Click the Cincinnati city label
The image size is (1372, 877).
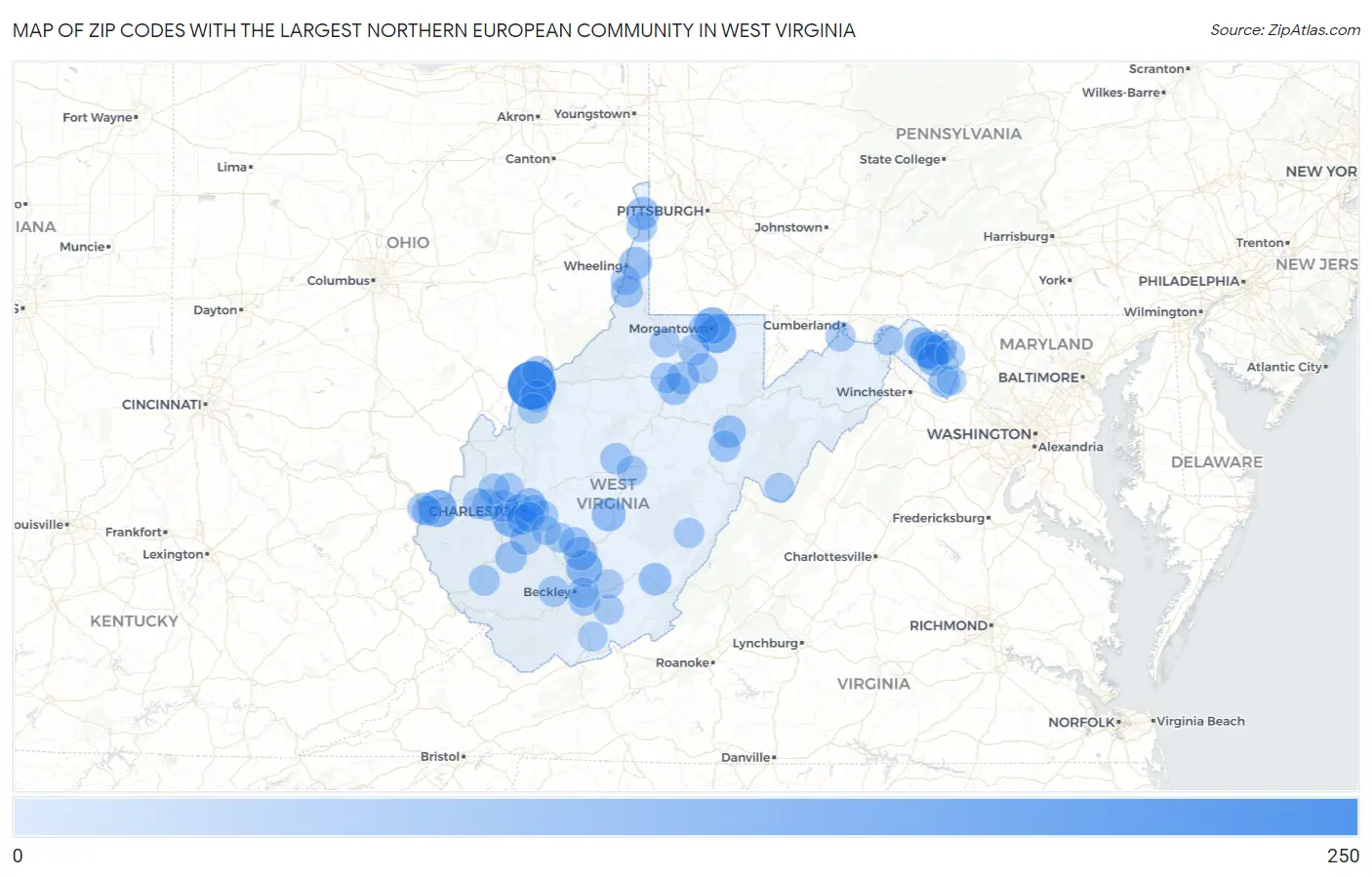click(162, 404)
